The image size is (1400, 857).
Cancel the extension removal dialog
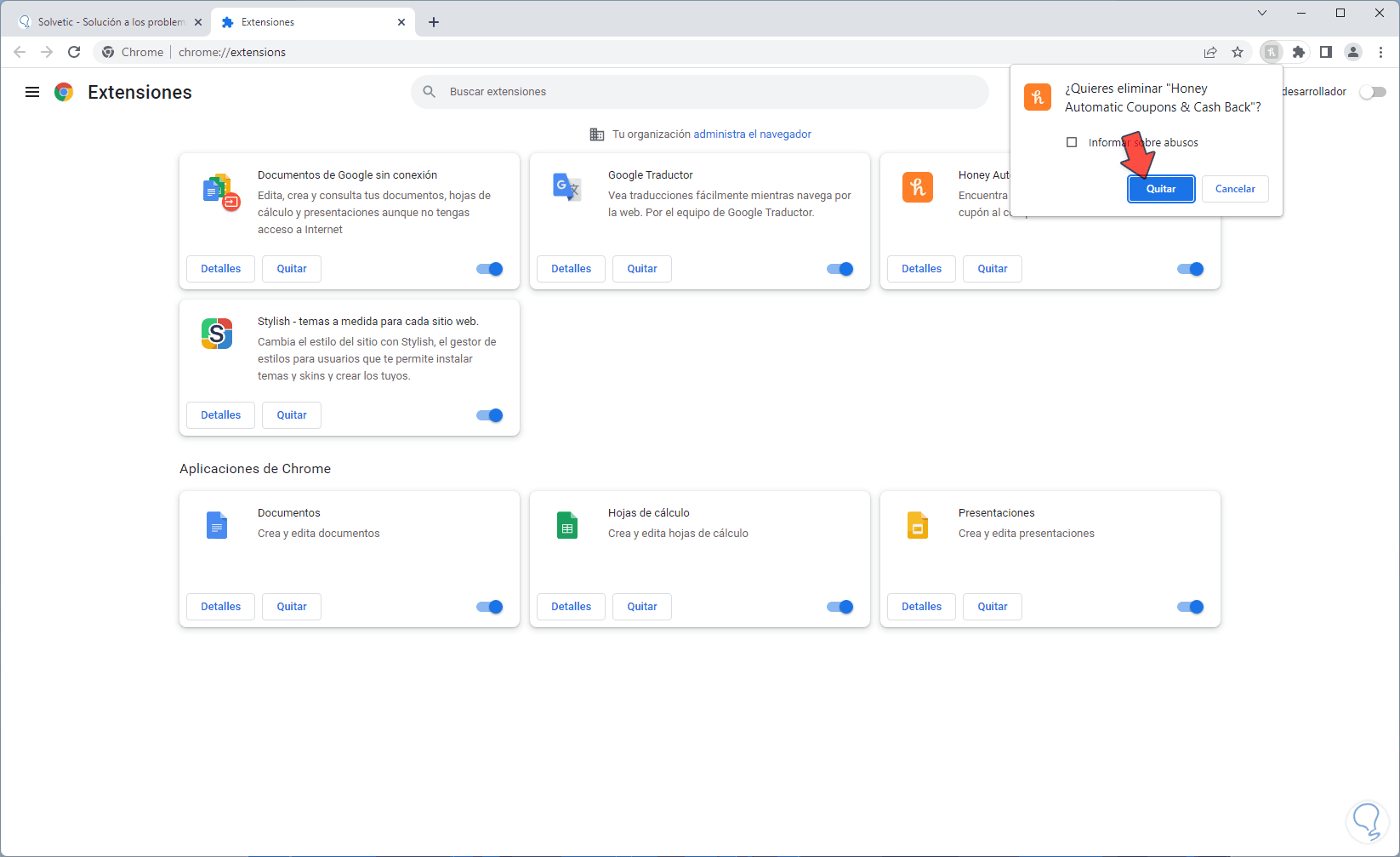coord(1235,189)
